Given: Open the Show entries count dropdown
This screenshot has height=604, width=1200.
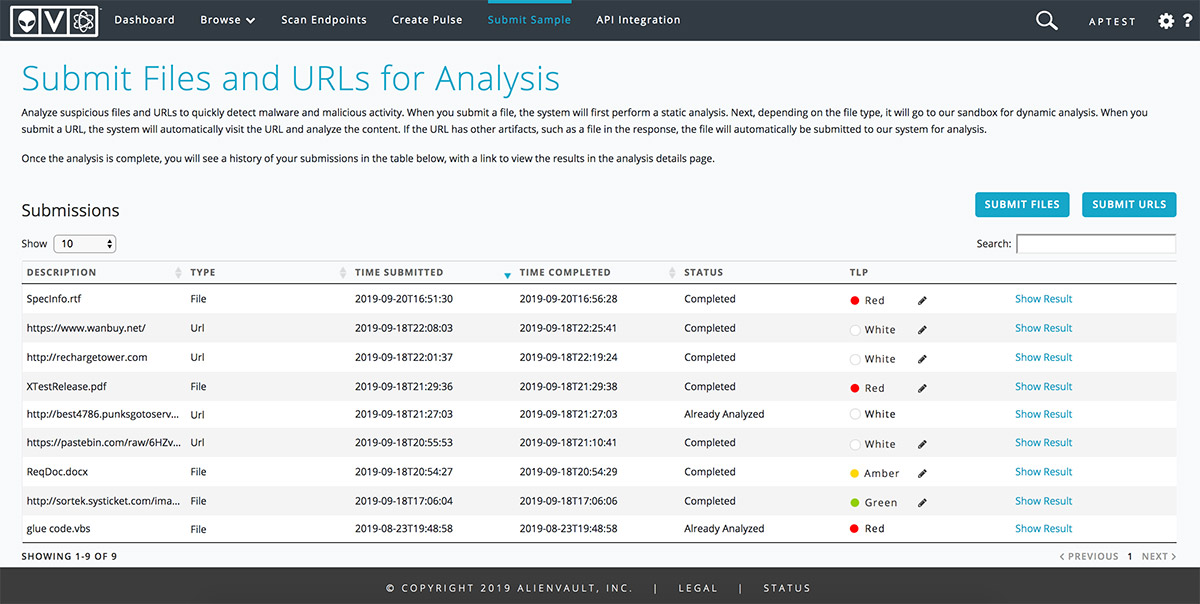Looking at the screenshot, I should pyautogui.click(x=85, y=244).
